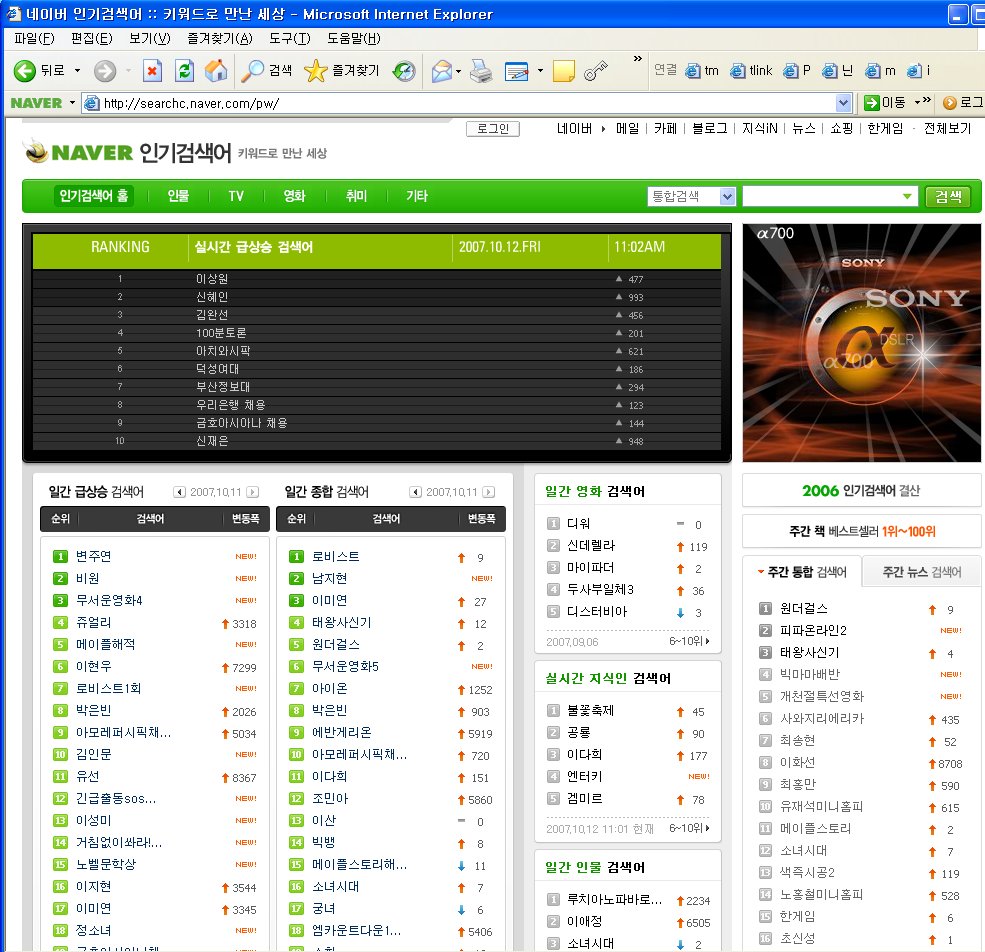Go to the Home page icon
985x952 pixels.
(x=215, y=70)
